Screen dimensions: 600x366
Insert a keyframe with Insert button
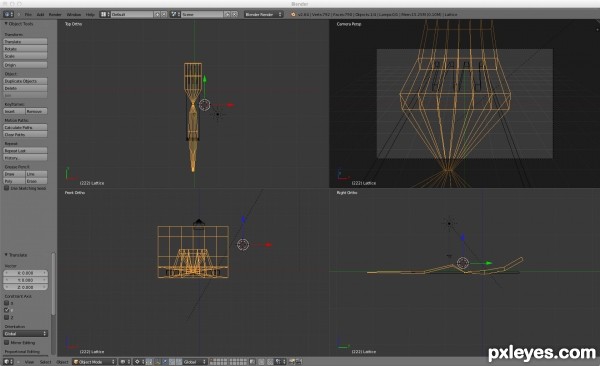pyautogui.click(x=14, y=111)
